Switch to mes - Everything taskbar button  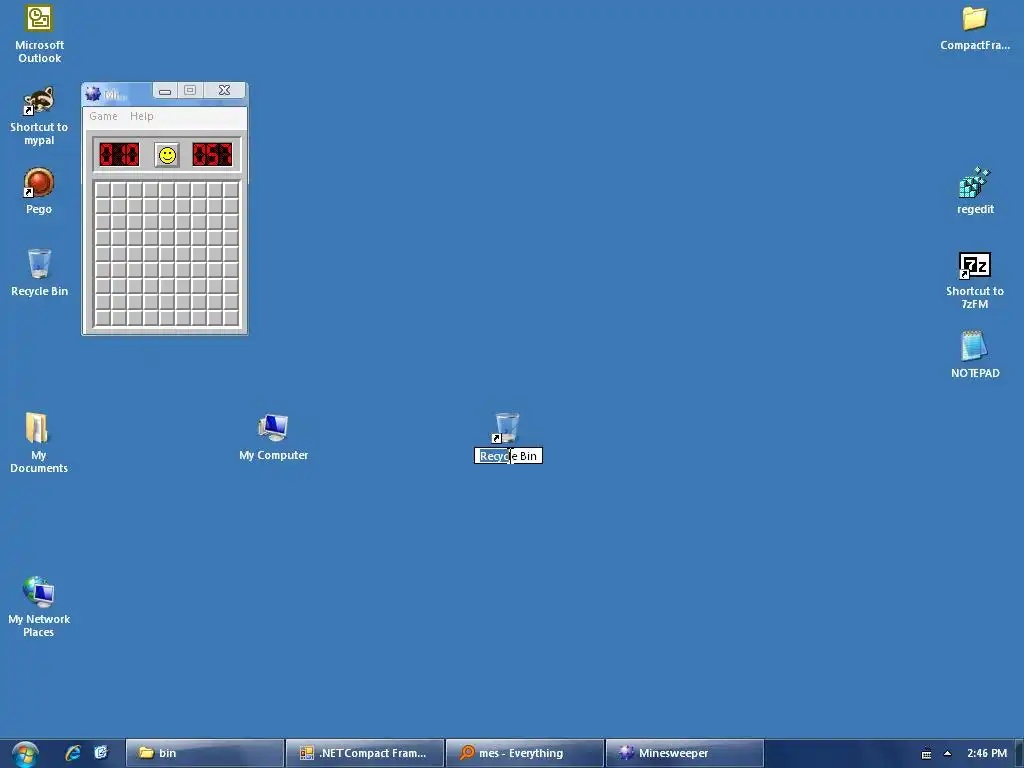tap(525, 753)
